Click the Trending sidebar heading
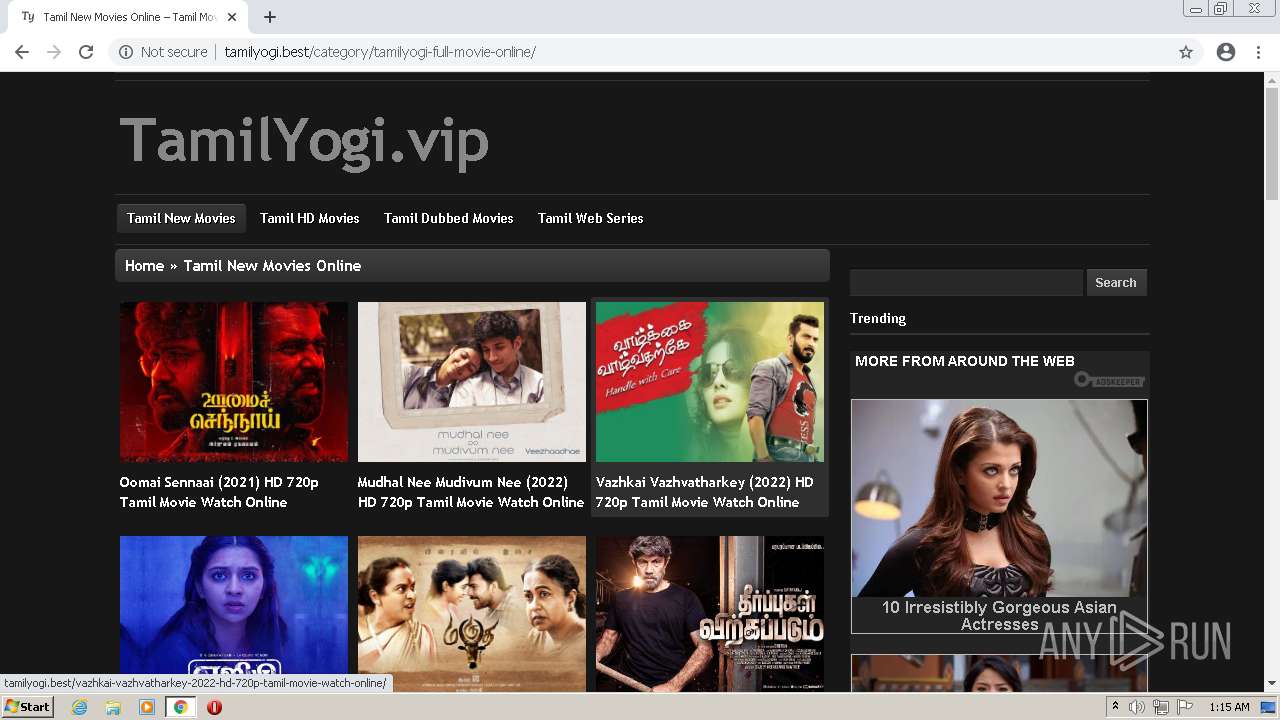The width and height of the screenshot is (1280, 720). click(878, 318)
